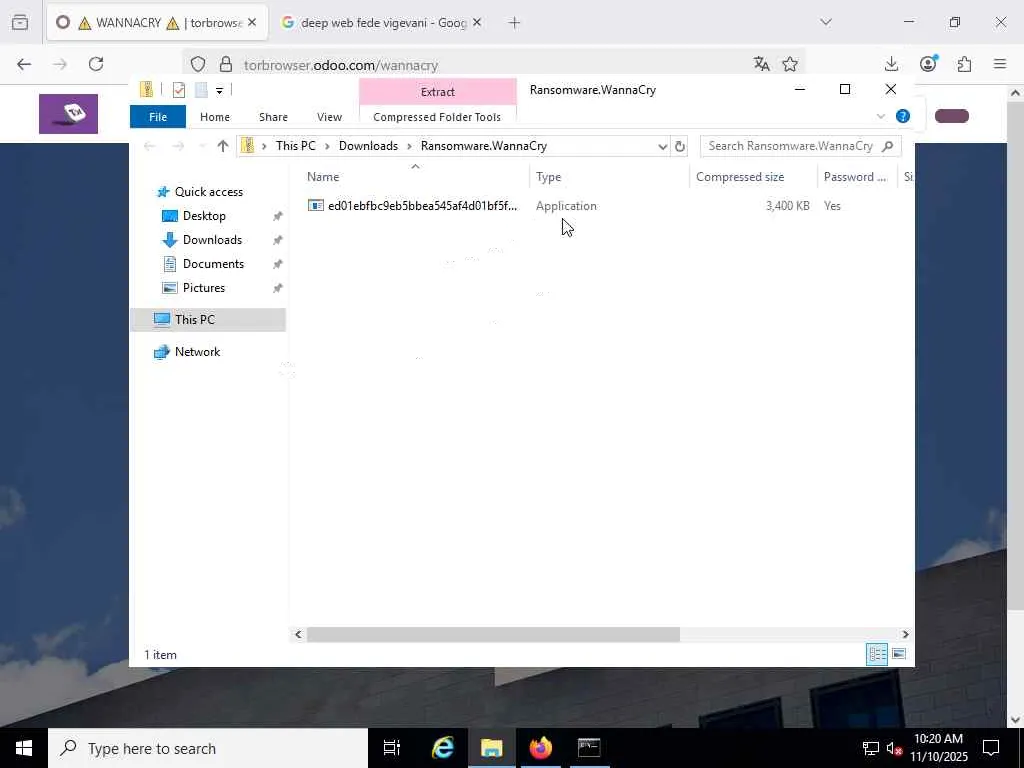Open the notification center icon
Viewport: 1024px width, 768px height.
point(991,748)
